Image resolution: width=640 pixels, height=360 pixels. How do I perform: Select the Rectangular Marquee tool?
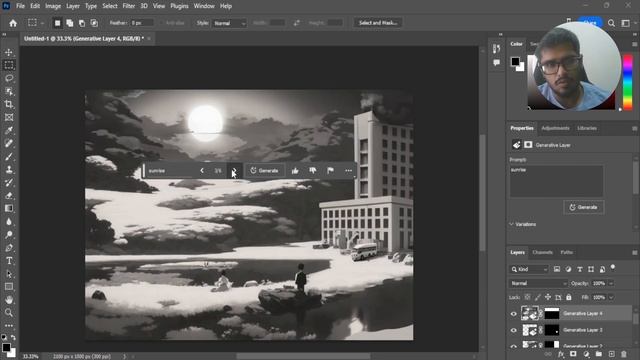pyautogui.click(x=9, y=65)
